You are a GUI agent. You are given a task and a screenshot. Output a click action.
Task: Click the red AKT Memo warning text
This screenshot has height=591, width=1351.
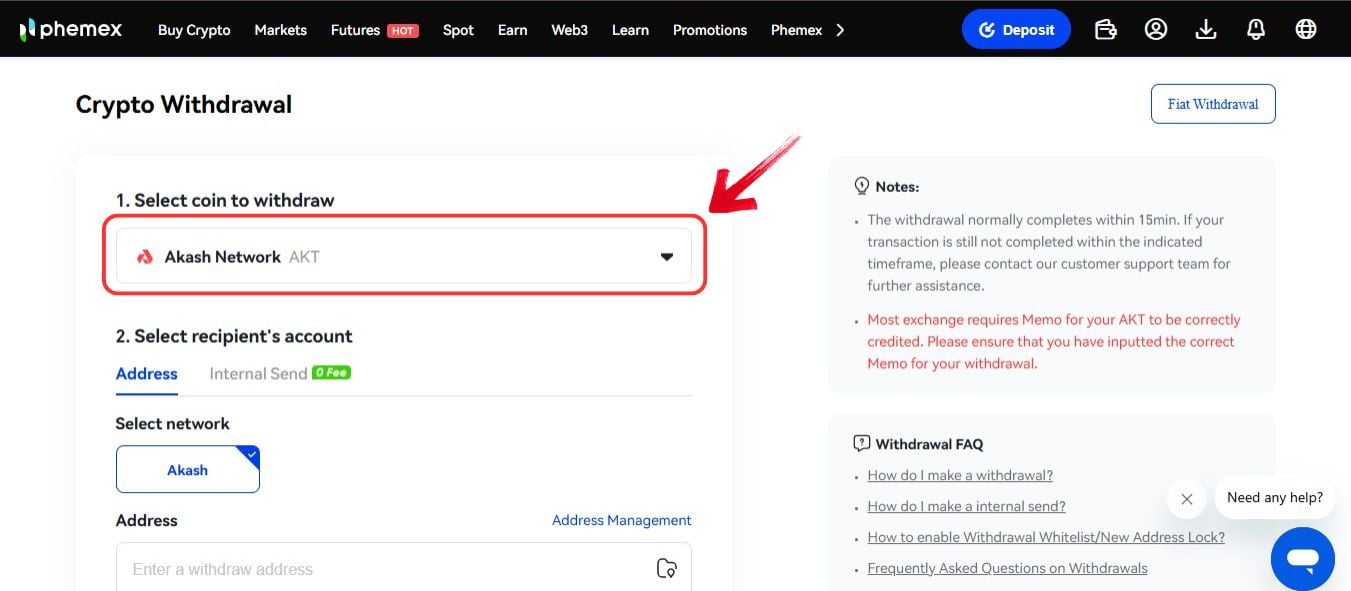[x=1053, y=342]
